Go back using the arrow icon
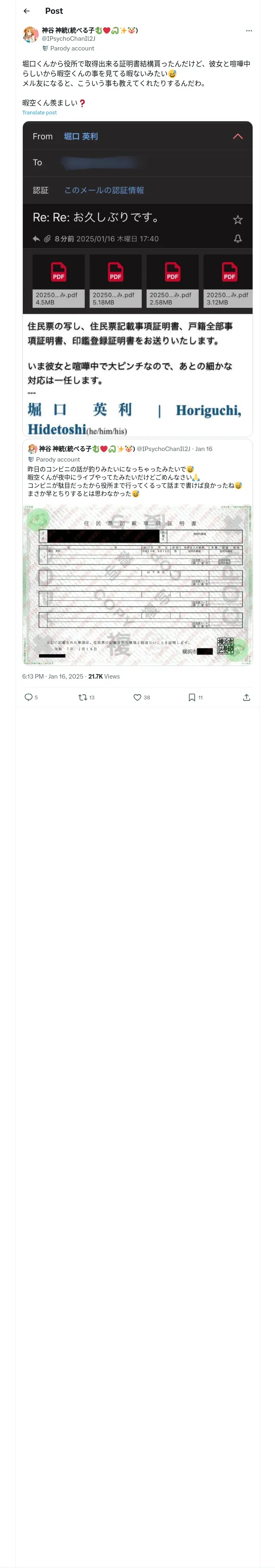Viewport: 275px width, 1568px height. point(26,11)
